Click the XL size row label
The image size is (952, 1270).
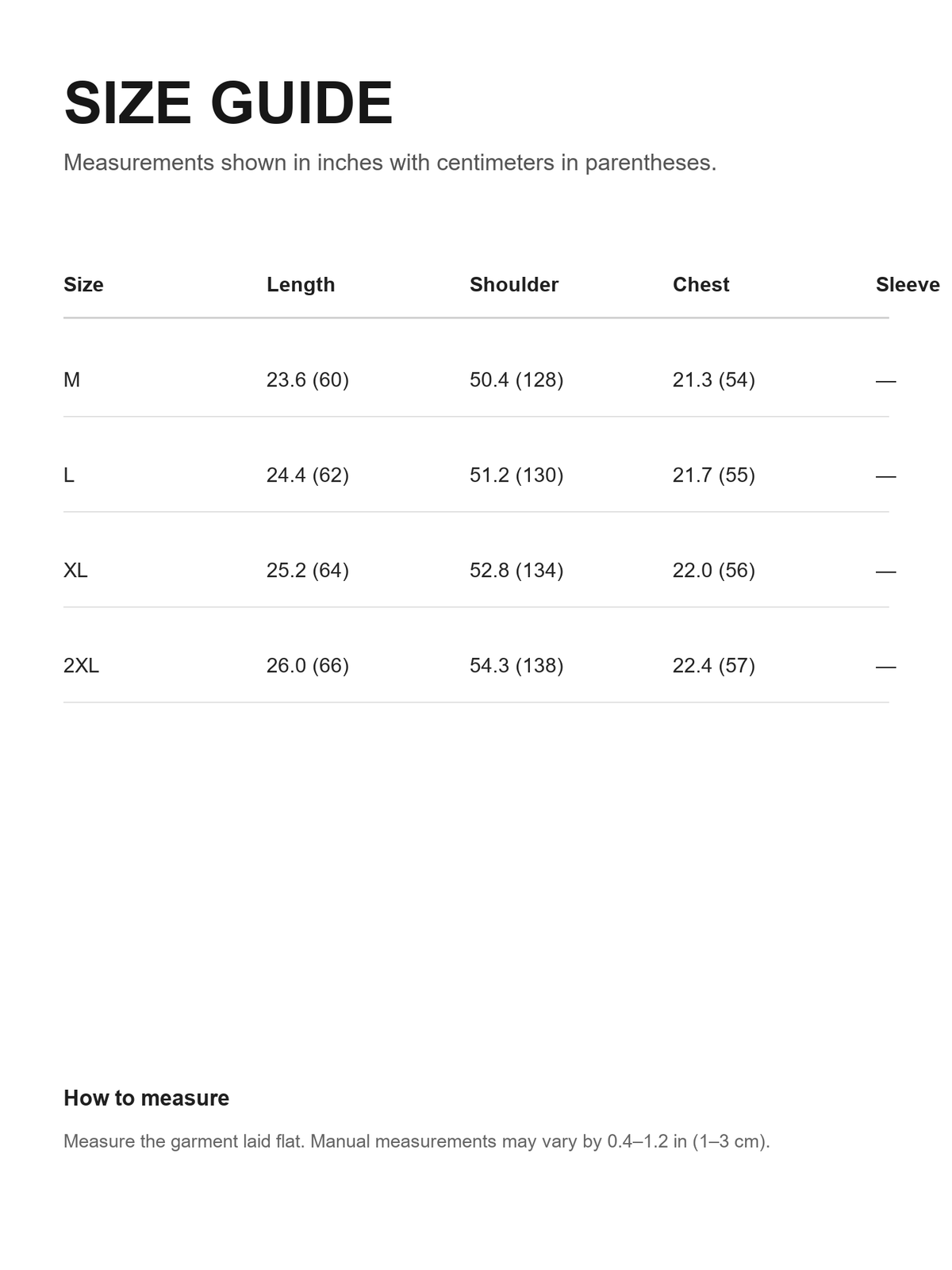[75, 570]
